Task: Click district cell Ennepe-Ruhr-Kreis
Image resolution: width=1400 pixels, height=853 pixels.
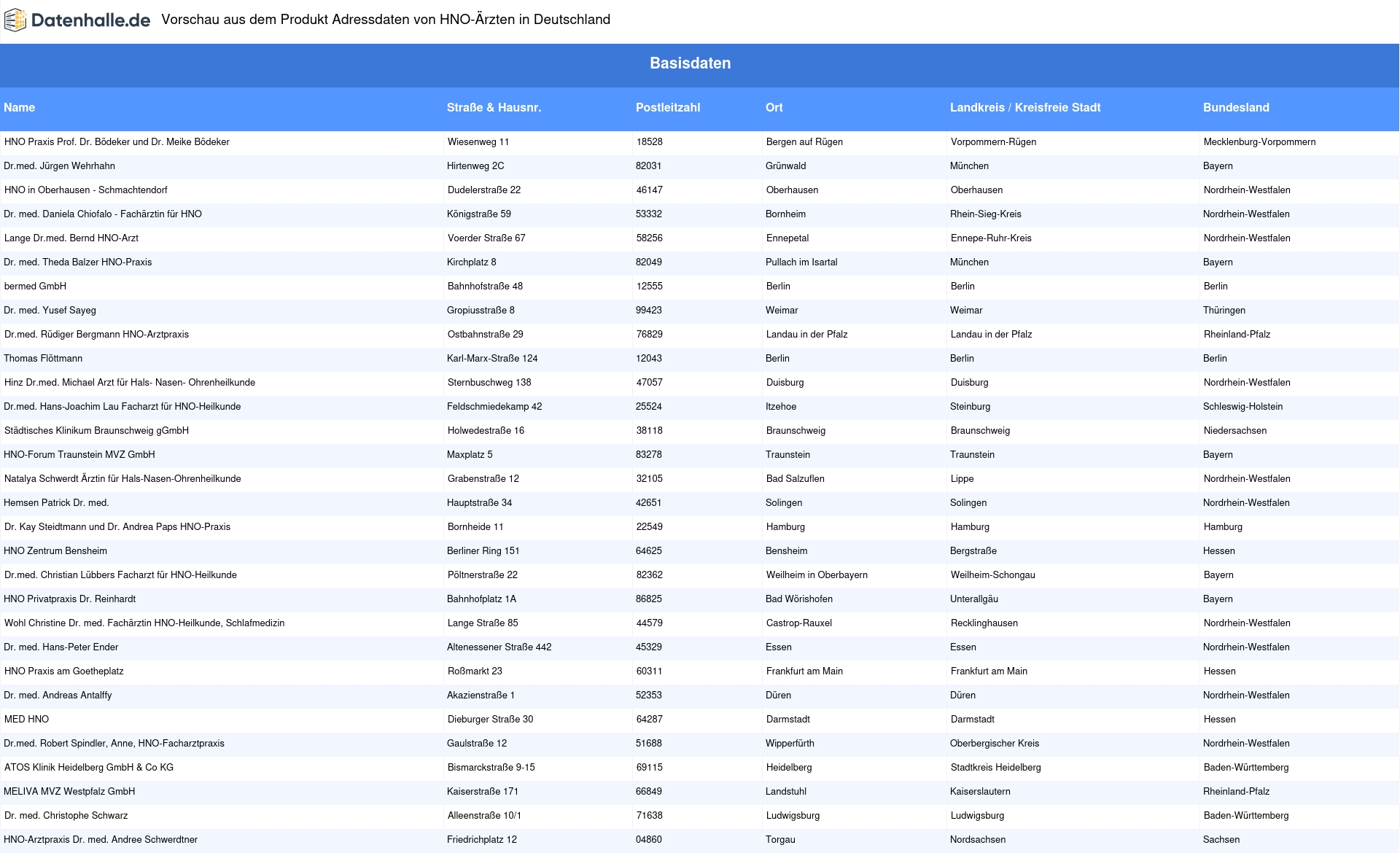Action: (992, 238)
